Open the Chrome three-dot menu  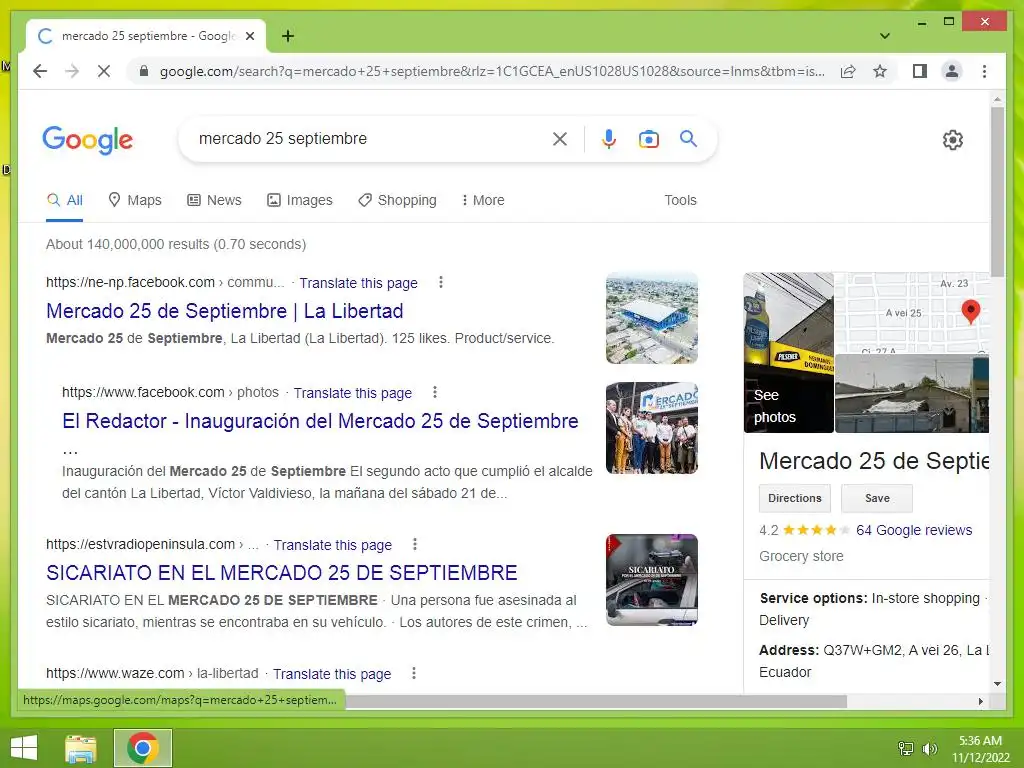[984, 71]
